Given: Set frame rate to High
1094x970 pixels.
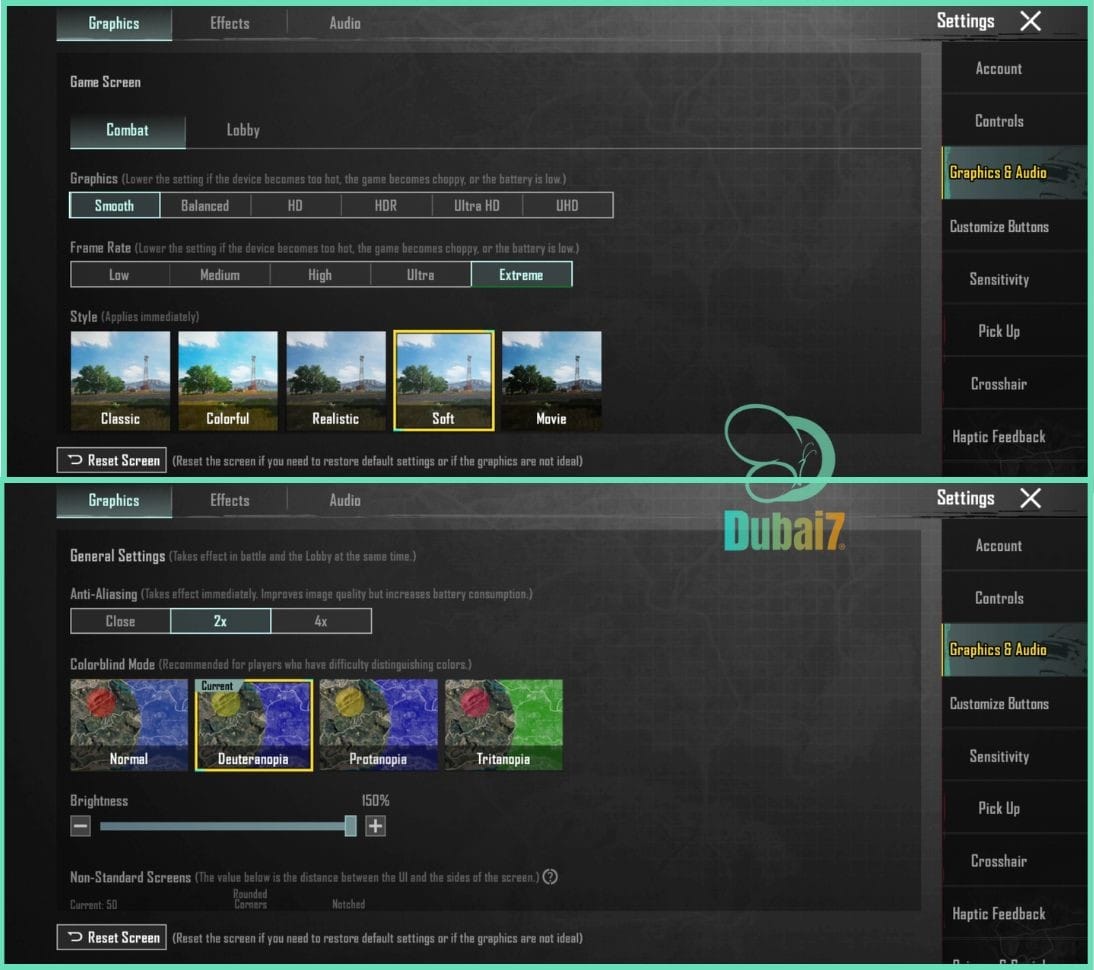Looking at the screenshot, I should [x=320, y=274].
